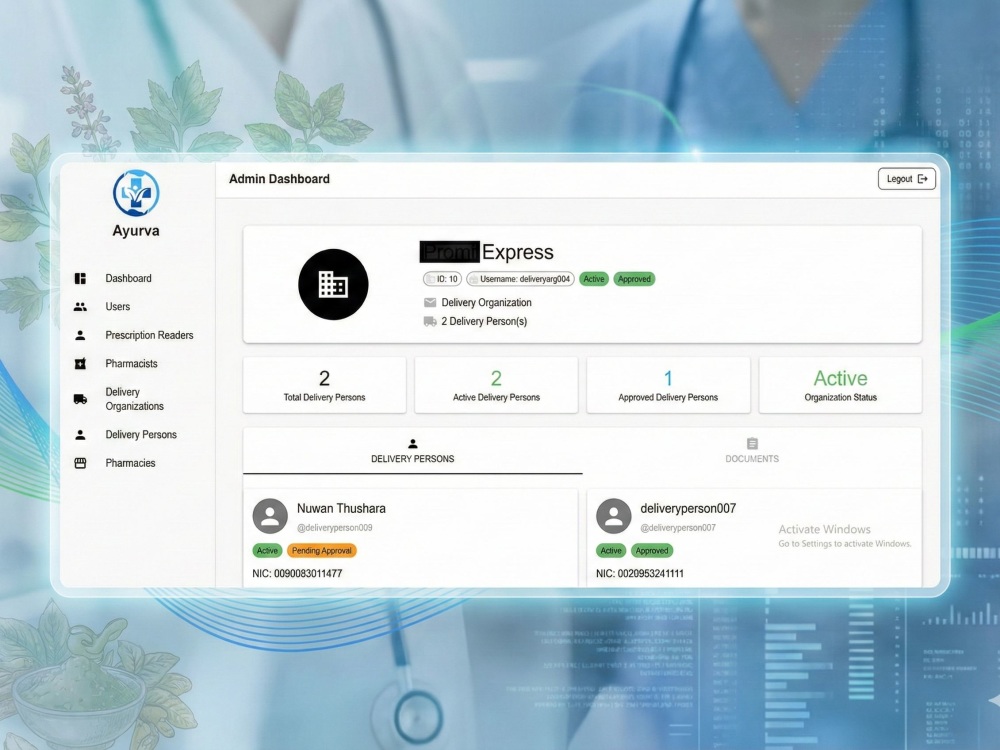This screenshot has width=1000, height=750.
Task: Click the Pharmacists medical icon
Action: pyautogui.click(x=80, y=364)
